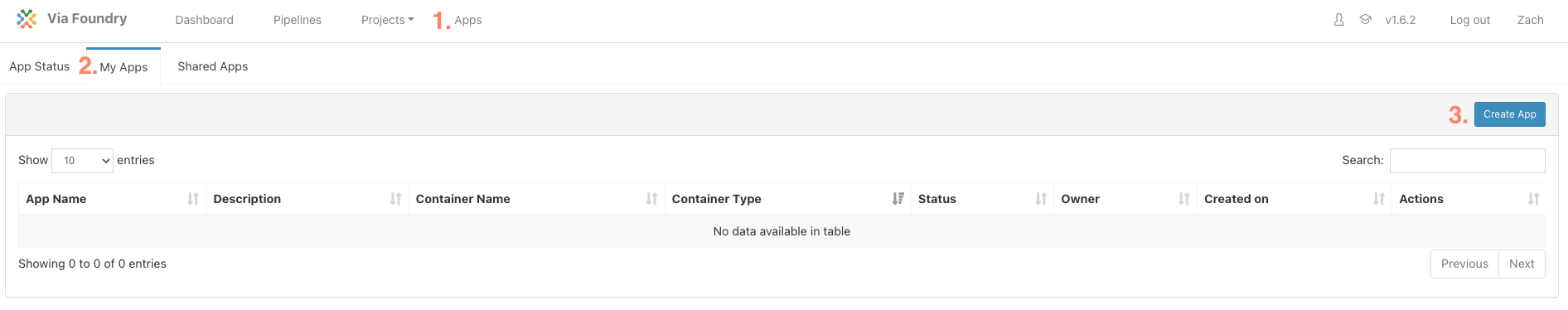Image resolution: width=1568 pixels, height=310 pixels.
Task: Sort table by App Name column
Action: click(112, 199)
